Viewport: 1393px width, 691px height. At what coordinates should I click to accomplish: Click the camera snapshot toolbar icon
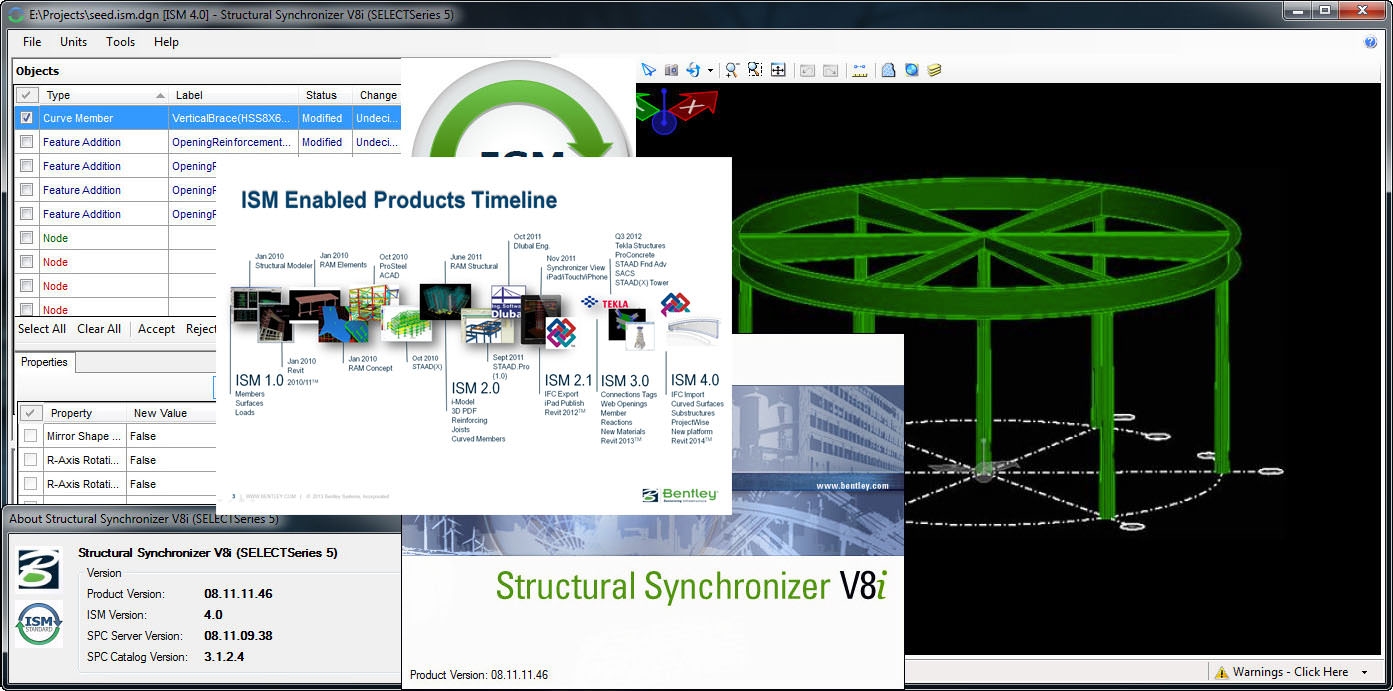(x=671, y=70)
